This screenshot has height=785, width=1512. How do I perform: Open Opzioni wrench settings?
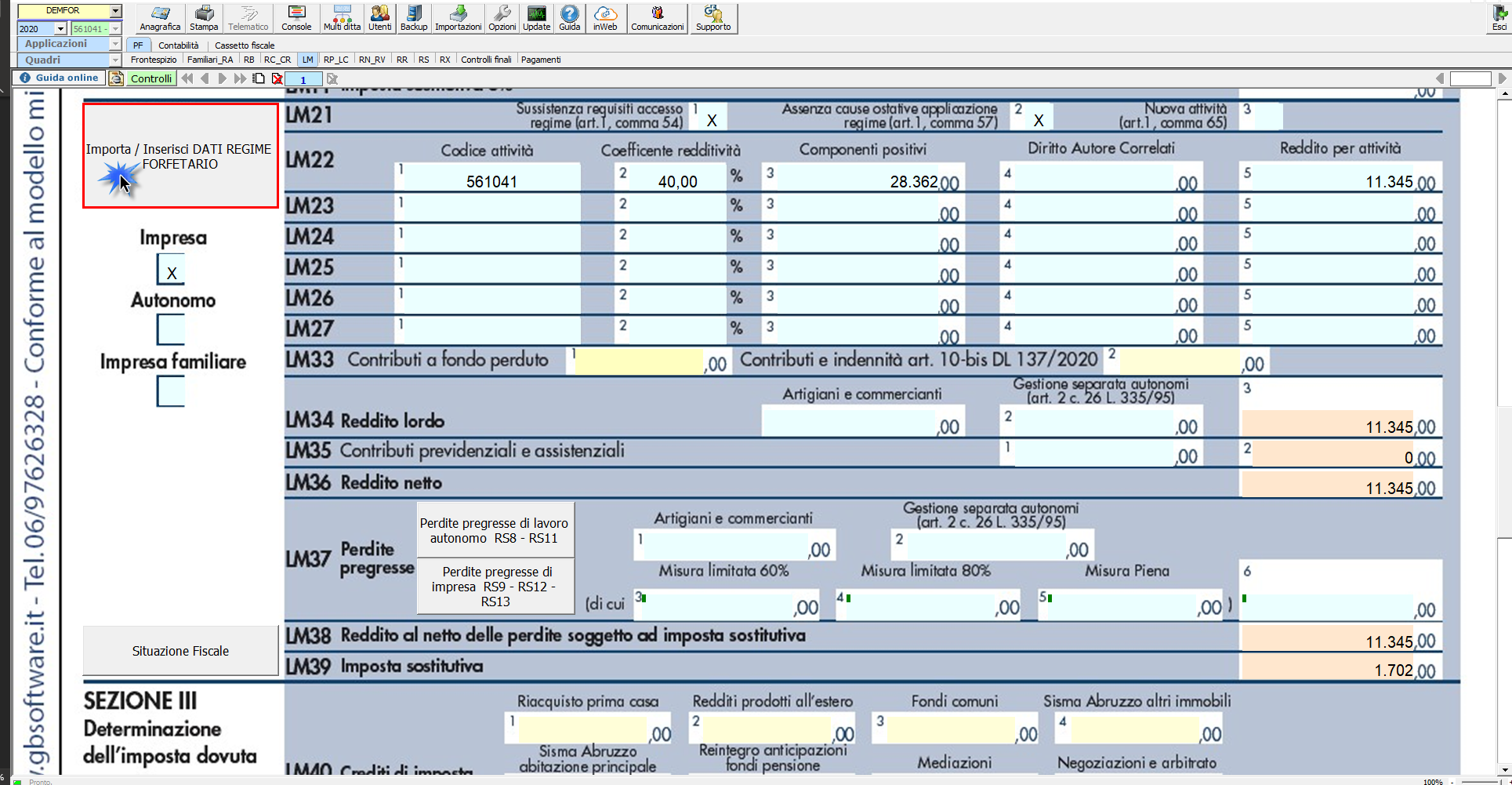[x=502, y=18]
